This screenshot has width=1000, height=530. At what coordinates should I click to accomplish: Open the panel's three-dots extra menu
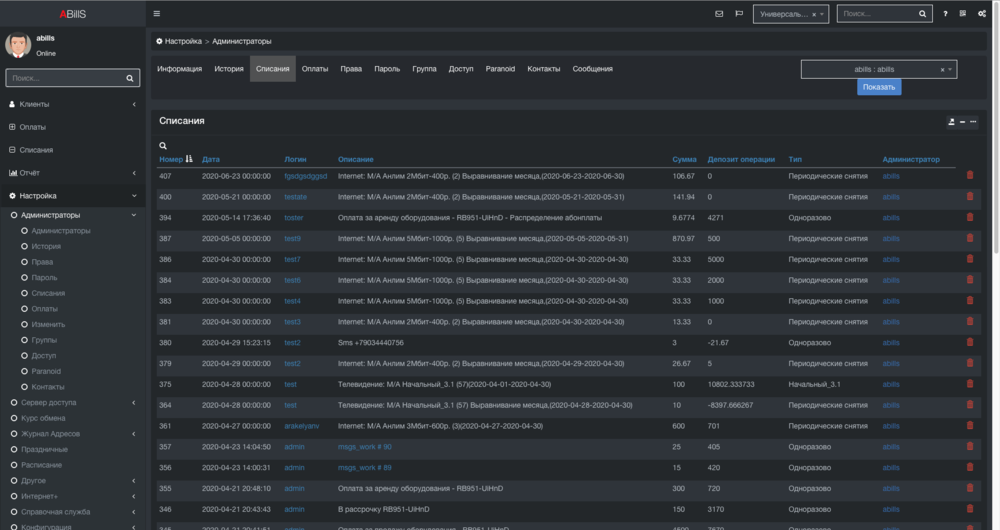pos(973,121)
